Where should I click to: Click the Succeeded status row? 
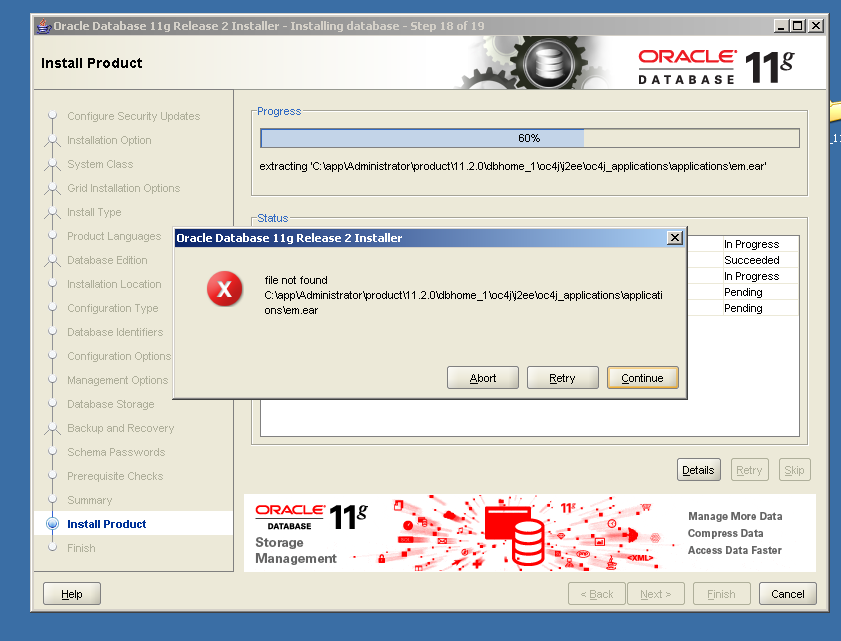pos(751,260)
